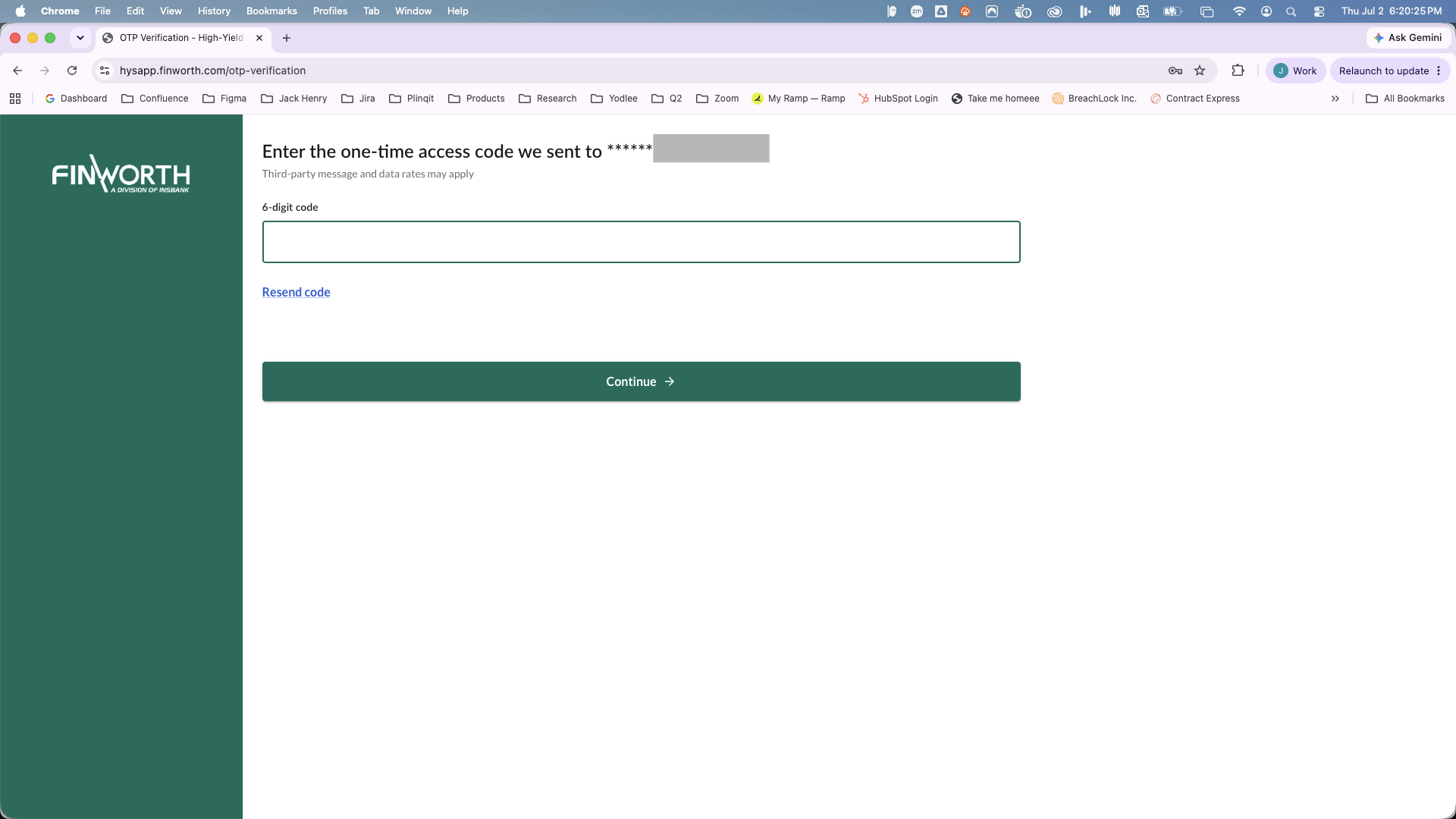Open the Apps grid in bookmarks bar
Image resolution: width=1456 pixels, height=819 pixels.
pos(15,99)
